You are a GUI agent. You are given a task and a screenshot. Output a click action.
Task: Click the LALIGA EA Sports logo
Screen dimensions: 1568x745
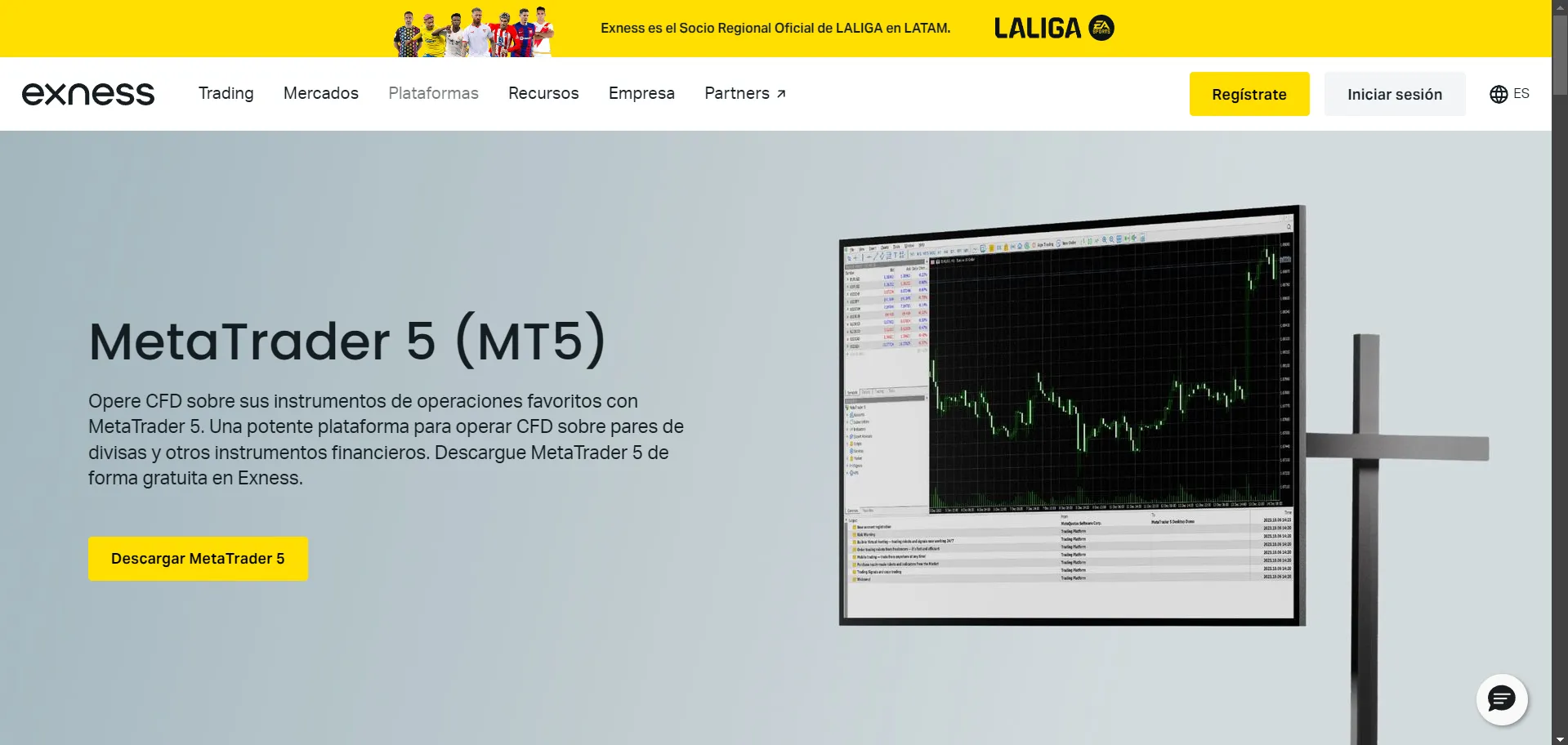click(1054, 28)
